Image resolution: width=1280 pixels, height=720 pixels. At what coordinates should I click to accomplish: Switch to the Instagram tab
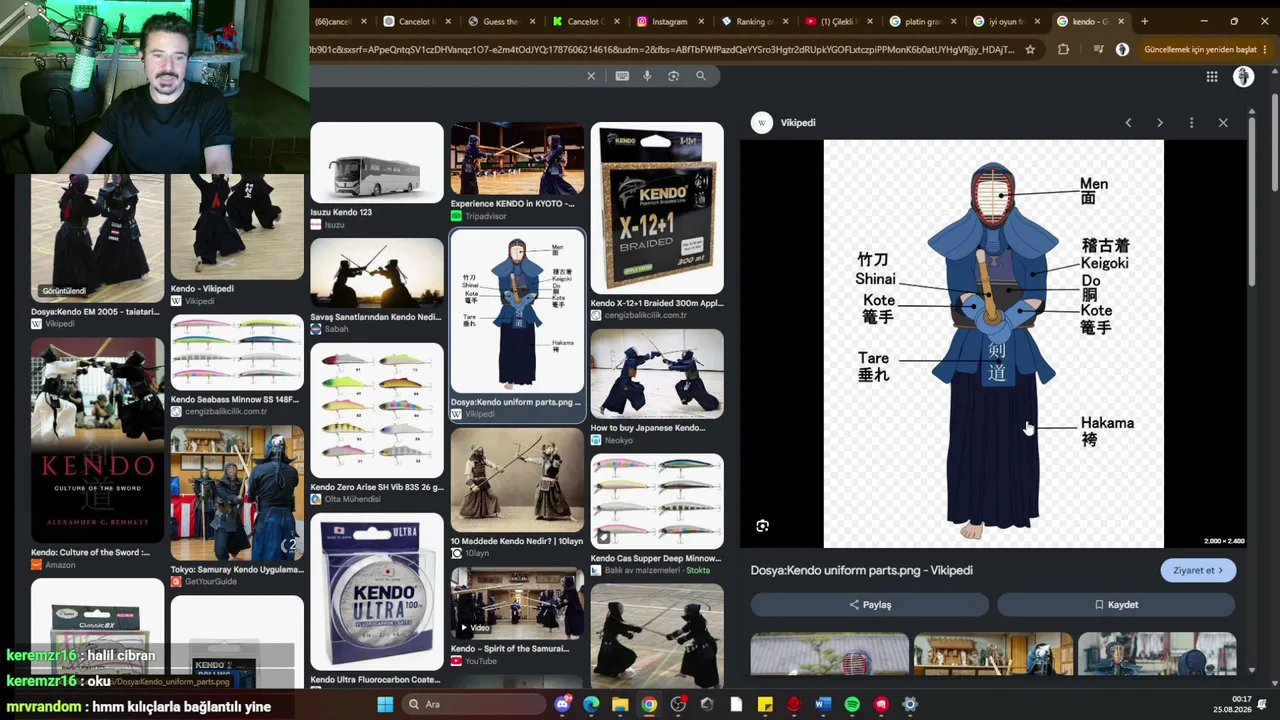tap(669, 21)
